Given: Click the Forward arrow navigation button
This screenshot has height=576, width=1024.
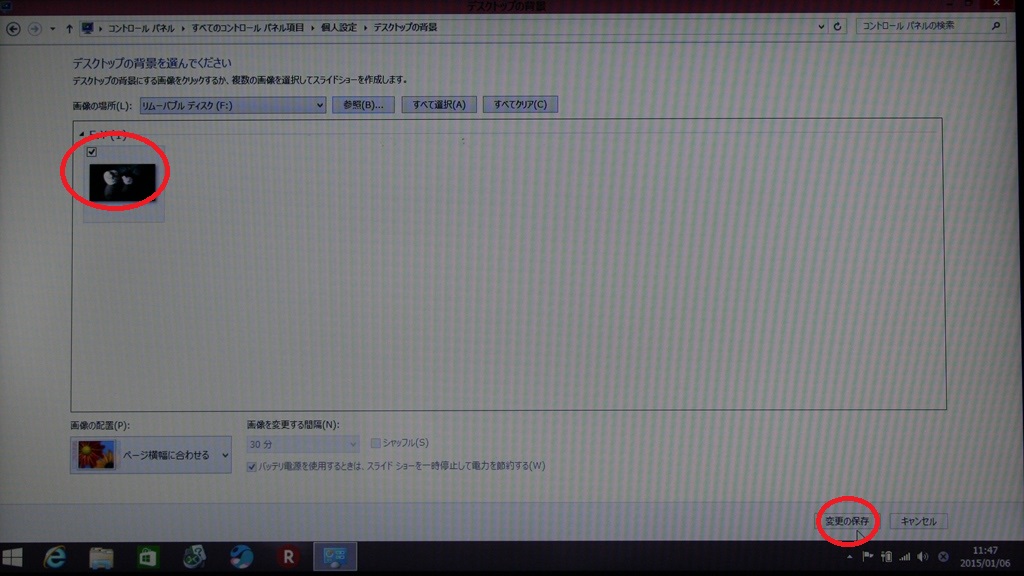Looking at the screenshot, I should pos(35,29).
